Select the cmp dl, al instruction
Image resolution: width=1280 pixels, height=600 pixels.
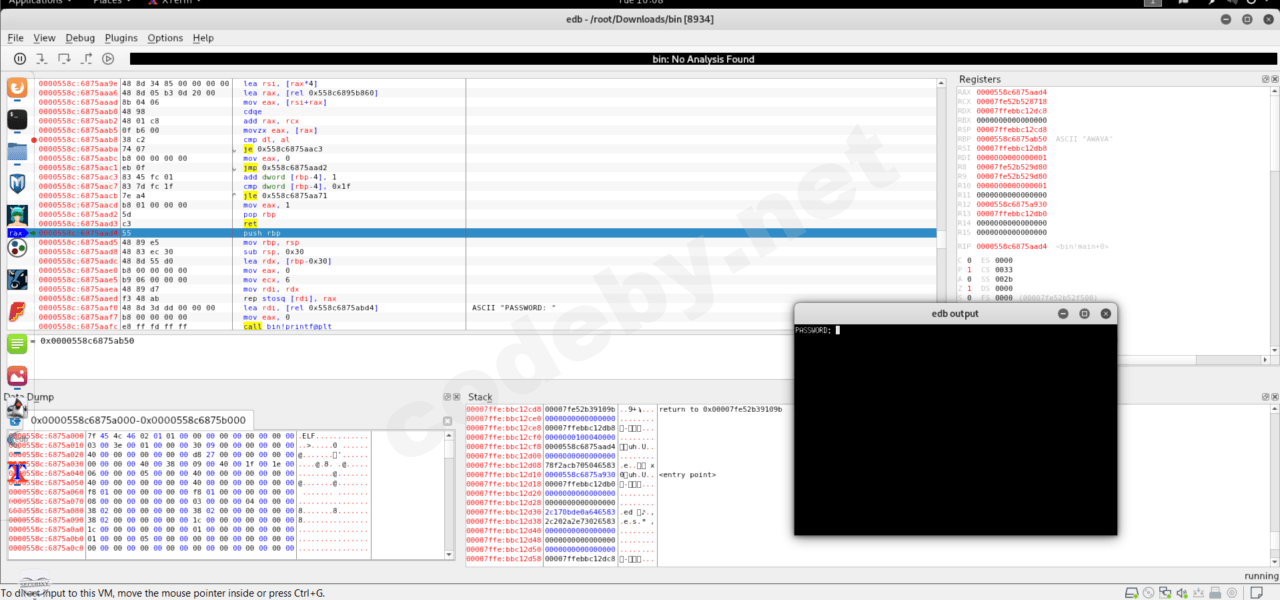coord(264,139)
